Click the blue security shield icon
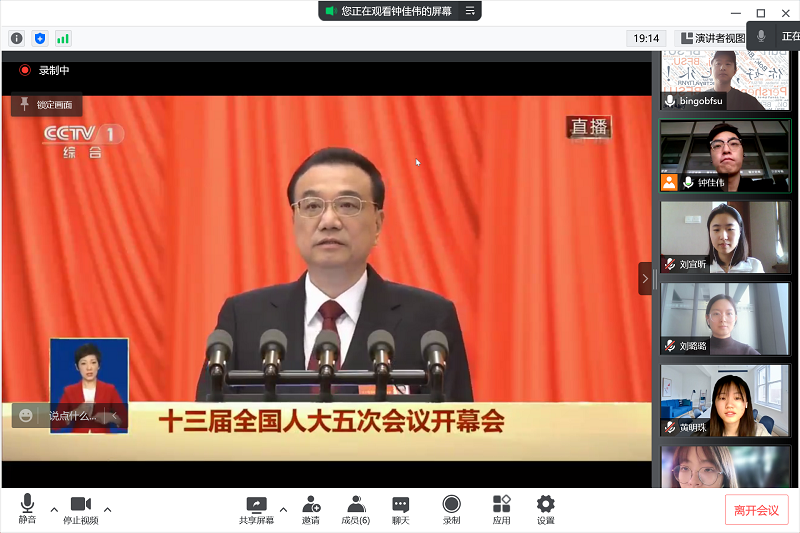Viewport: 800px width, 533px height. [40, 38]
